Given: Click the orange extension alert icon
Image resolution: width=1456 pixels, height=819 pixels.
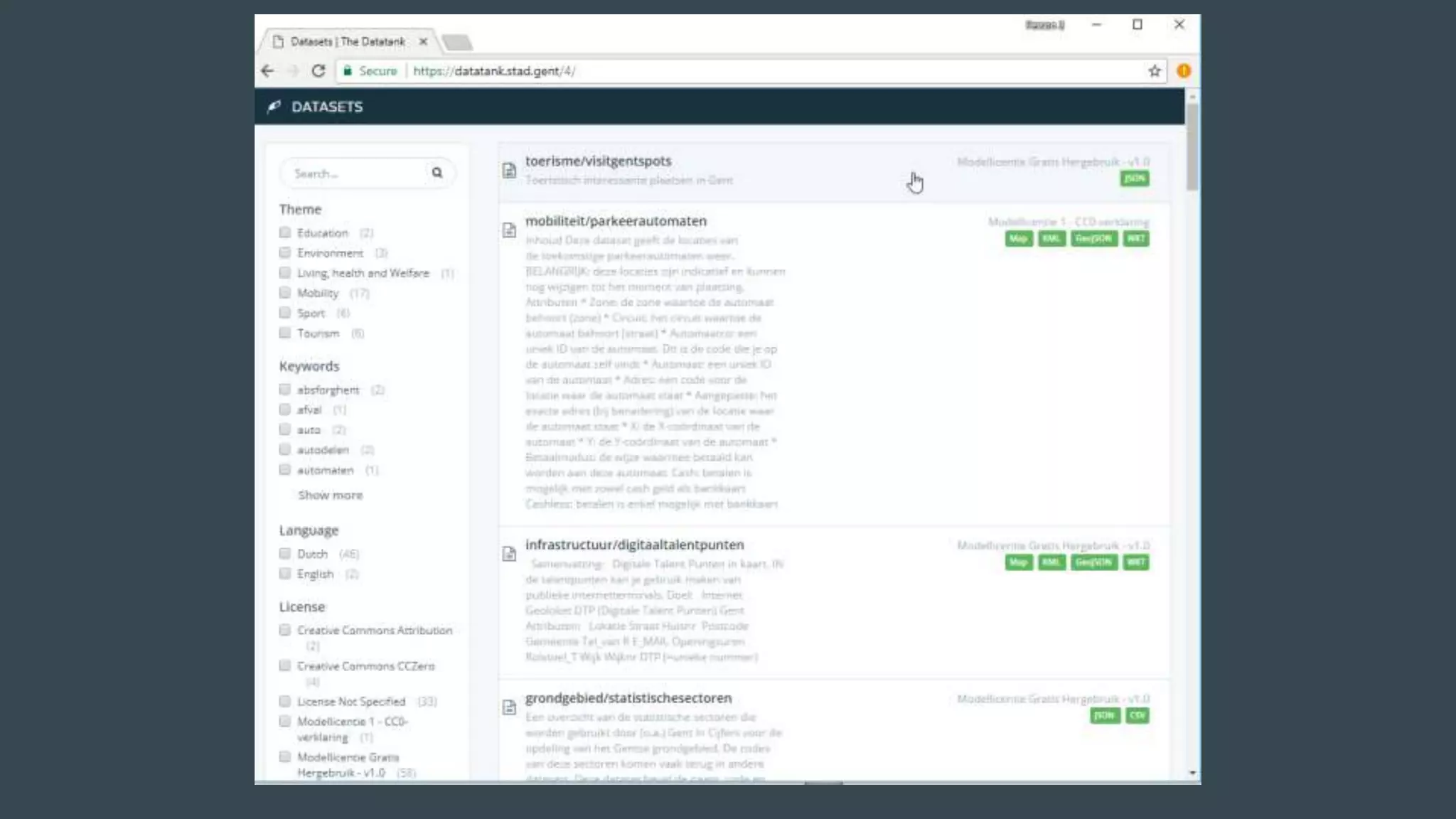Looking at the screenshot, I should (x=1183, y=71).
